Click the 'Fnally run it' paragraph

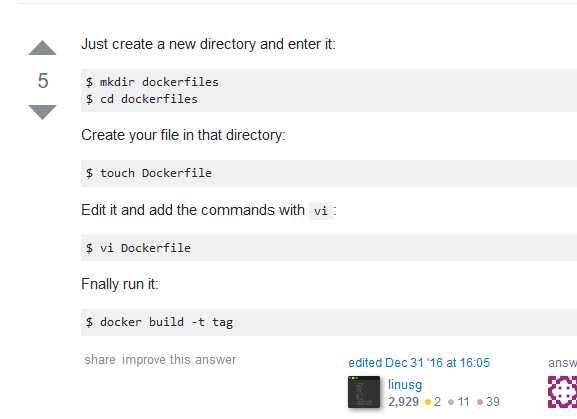pos(120,284)
